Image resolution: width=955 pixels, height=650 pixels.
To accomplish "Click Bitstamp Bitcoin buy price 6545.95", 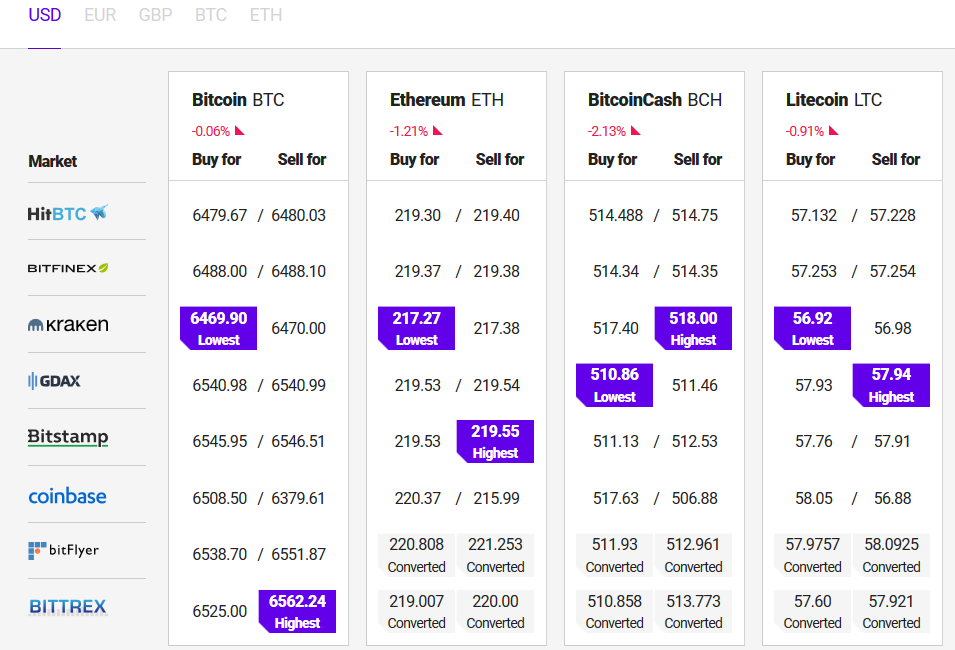I will [x=220, y=441].
